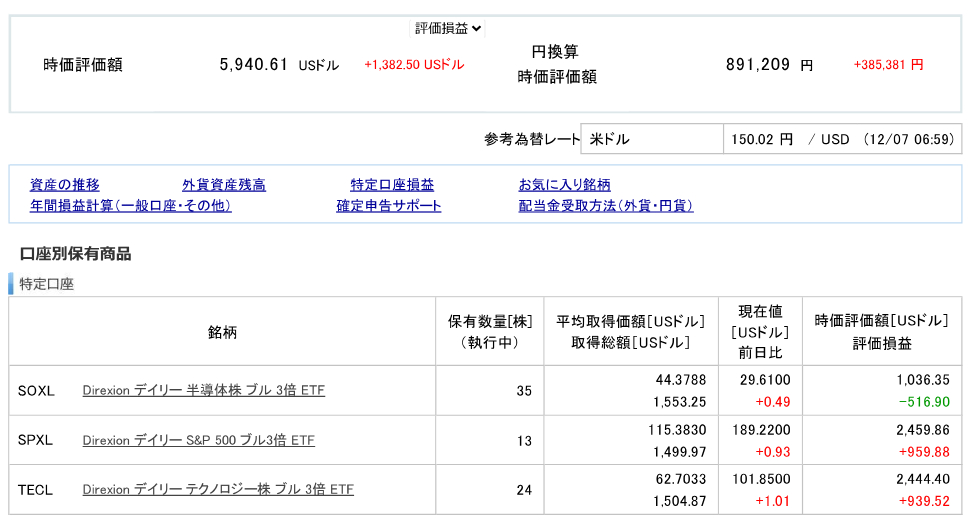
Task: Open Direxion デイリー S&P 500 ブル3倍 ETF link
Action: [199, 440]
